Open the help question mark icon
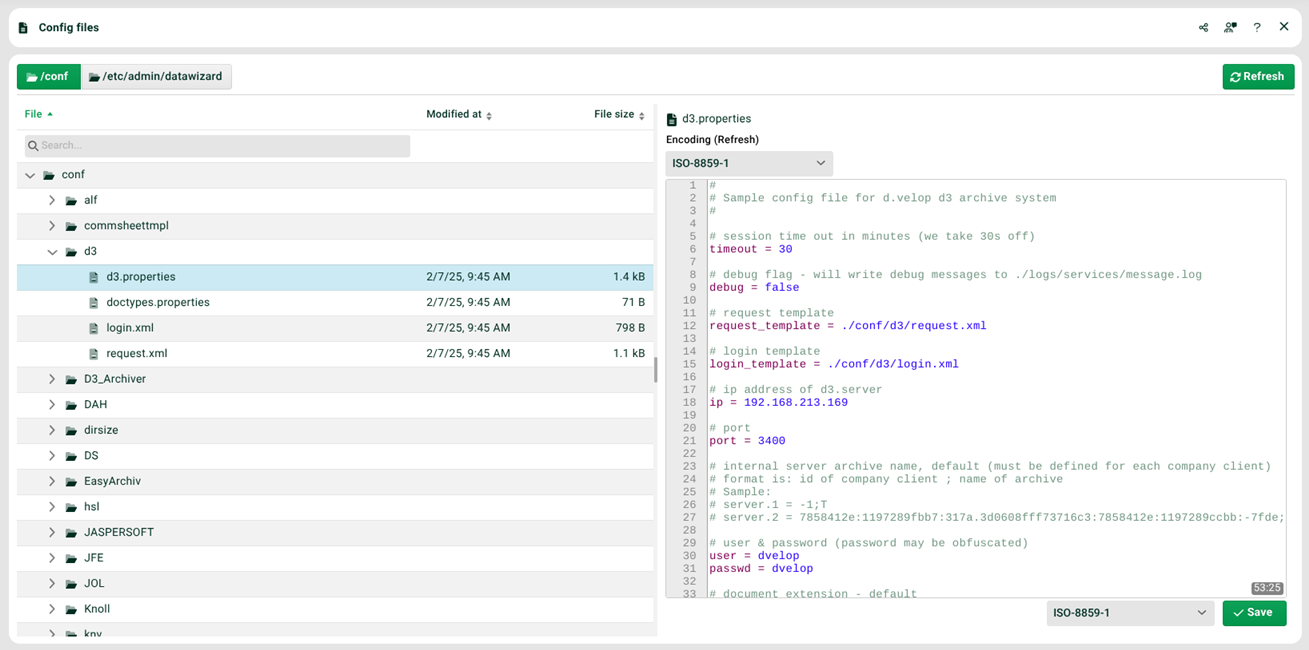 tap(1257, 28)
